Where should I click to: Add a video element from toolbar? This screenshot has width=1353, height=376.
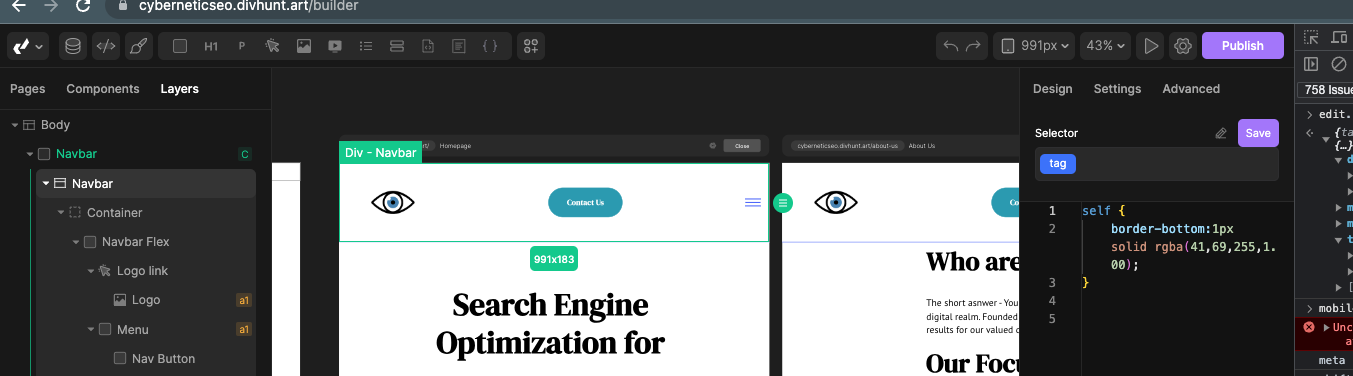(334, 46)
